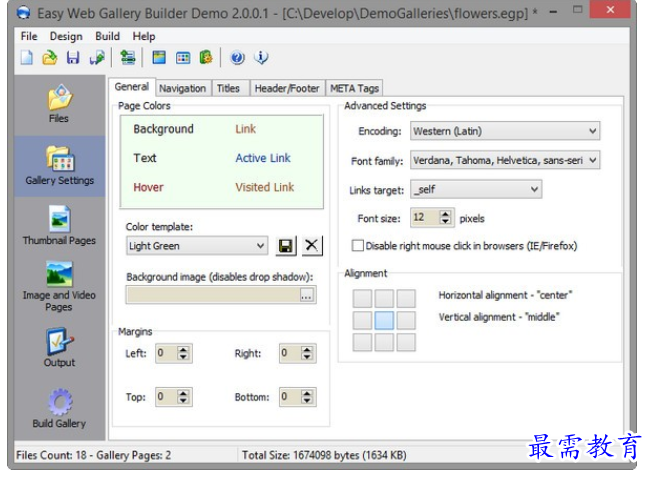This screenshot has width=650, height=478.
Task: Adjust Font size stepper arrows
Action: coord(446,217)
